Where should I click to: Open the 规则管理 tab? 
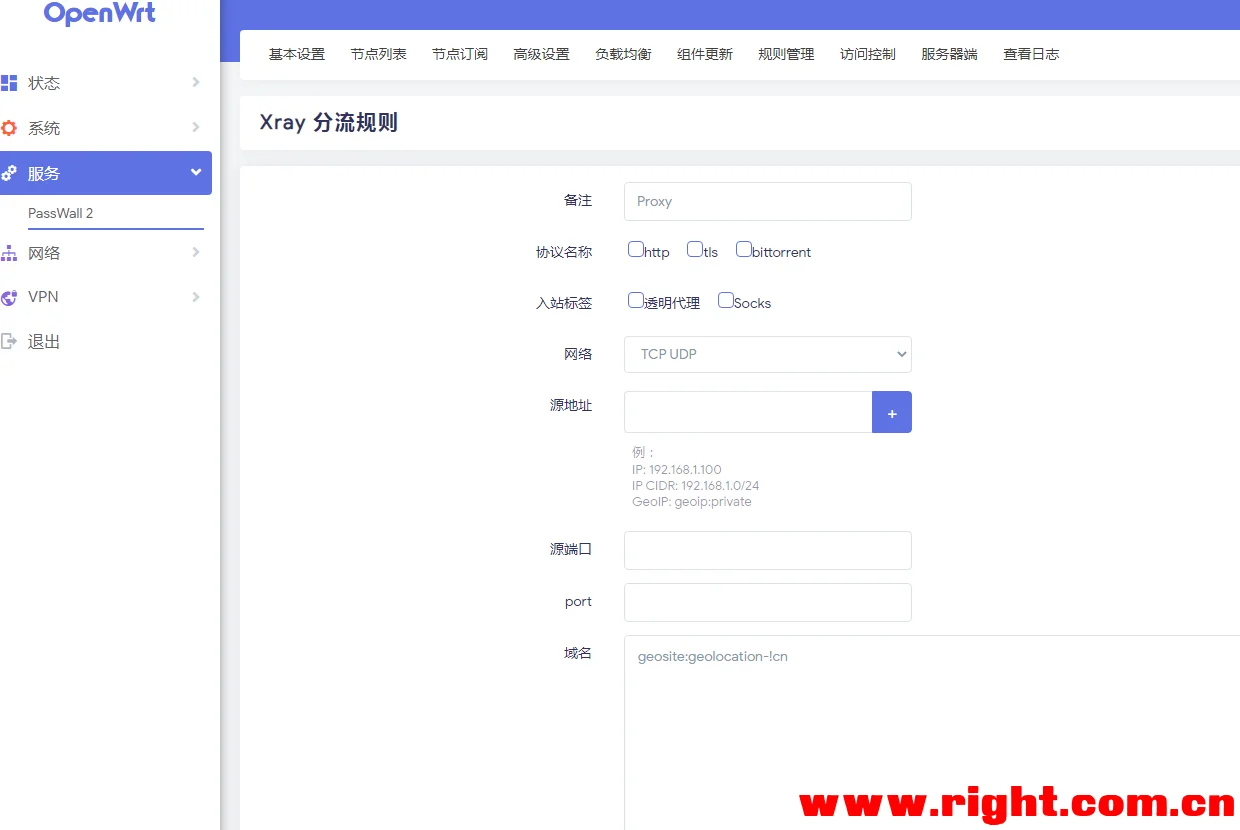(786, 54)
